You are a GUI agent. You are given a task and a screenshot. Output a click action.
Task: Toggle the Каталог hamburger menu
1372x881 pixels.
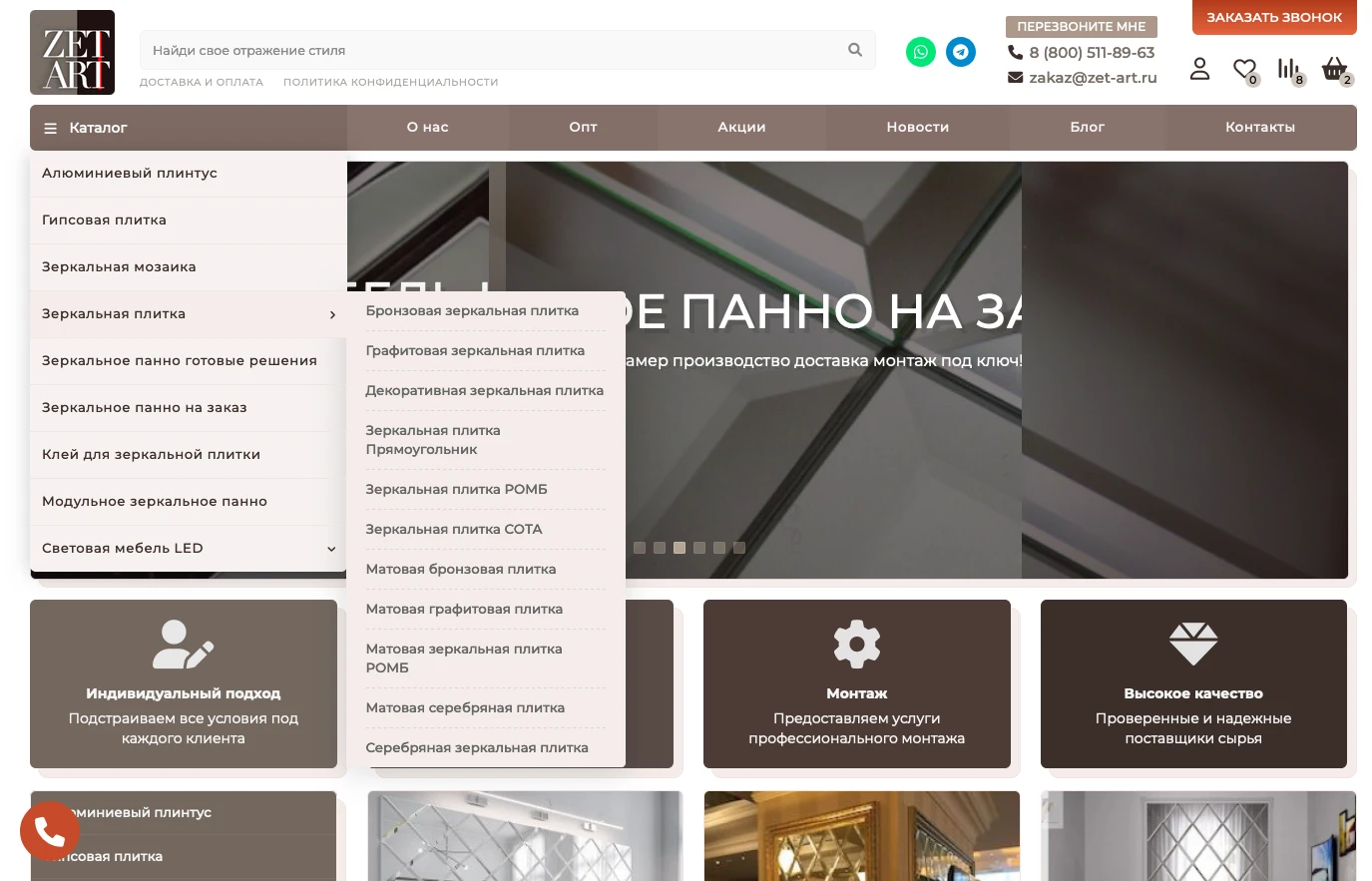click(x=50, y=129)
